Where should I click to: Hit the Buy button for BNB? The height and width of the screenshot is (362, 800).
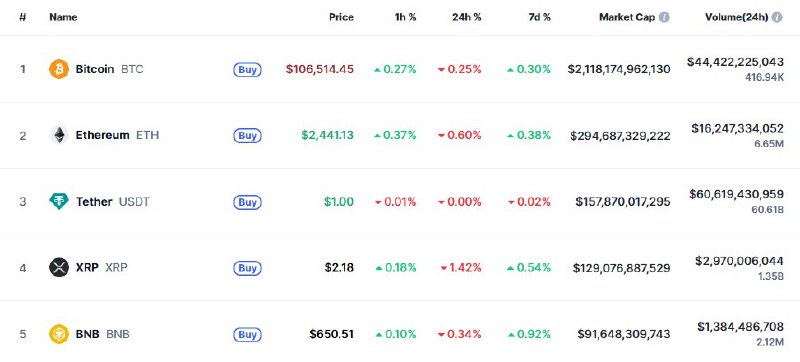pyautogui.click(x=247, y=334)
